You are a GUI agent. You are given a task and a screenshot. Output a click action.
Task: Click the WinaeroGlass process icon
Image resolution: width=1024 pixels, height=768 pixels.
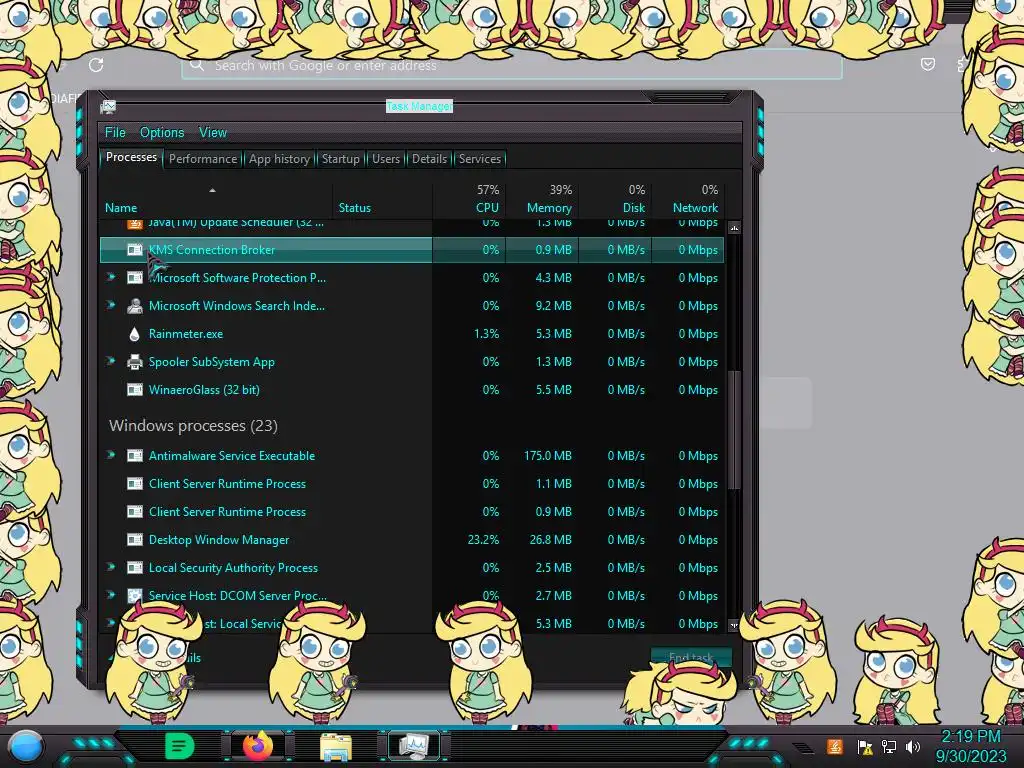point(135,390)
